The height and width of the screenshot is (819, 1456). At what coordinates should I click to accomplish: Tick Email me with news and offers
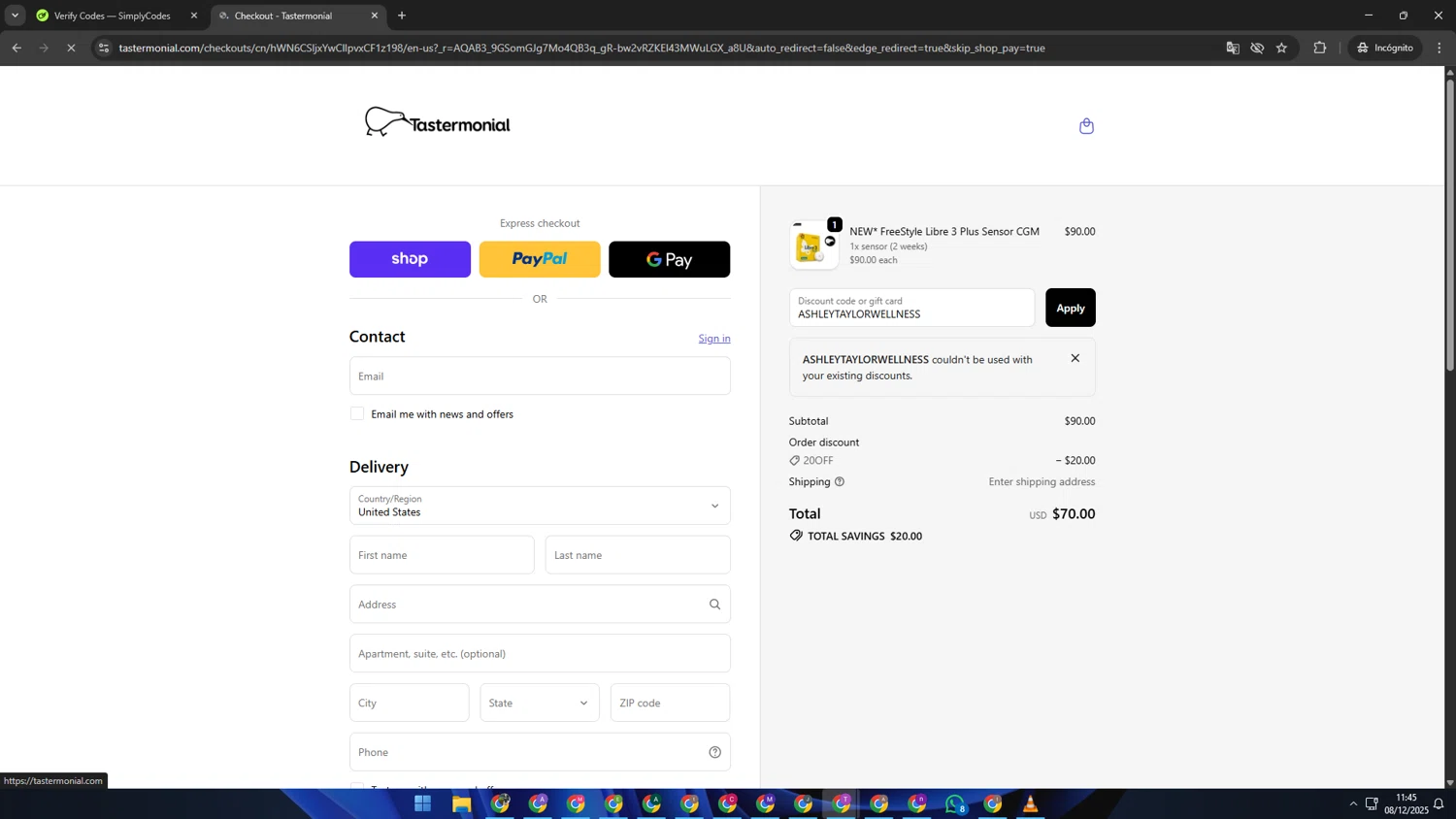pyautogui.click(x=357, y=413)
